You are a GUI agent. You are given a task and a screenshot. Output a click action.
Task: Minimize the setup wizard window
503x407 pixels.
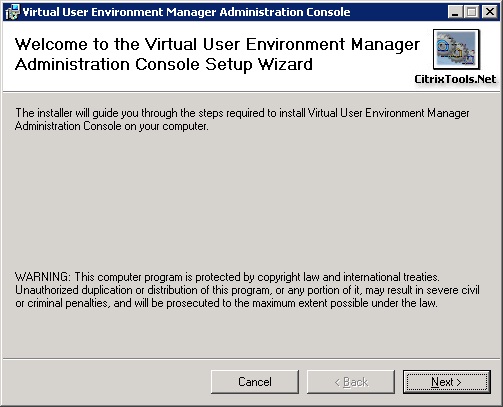(x=455, y=12)
